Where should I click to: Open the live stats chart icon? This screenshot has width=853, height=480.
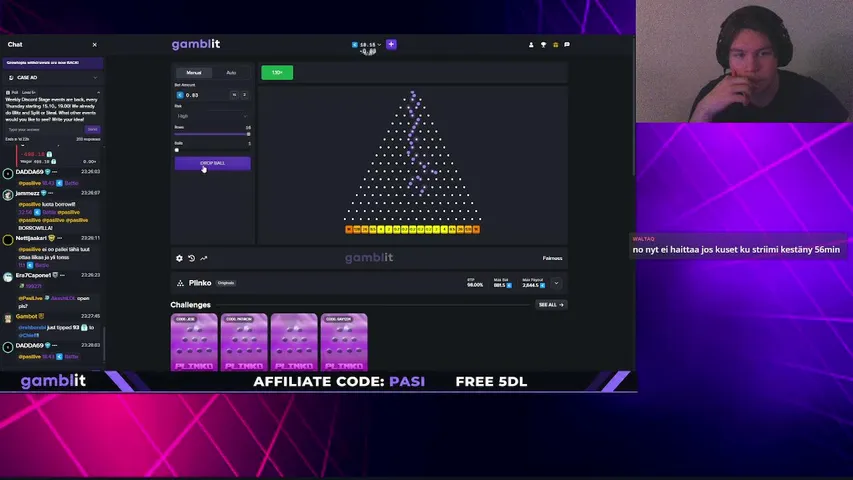pyautogui.click(x=204, y=258)
